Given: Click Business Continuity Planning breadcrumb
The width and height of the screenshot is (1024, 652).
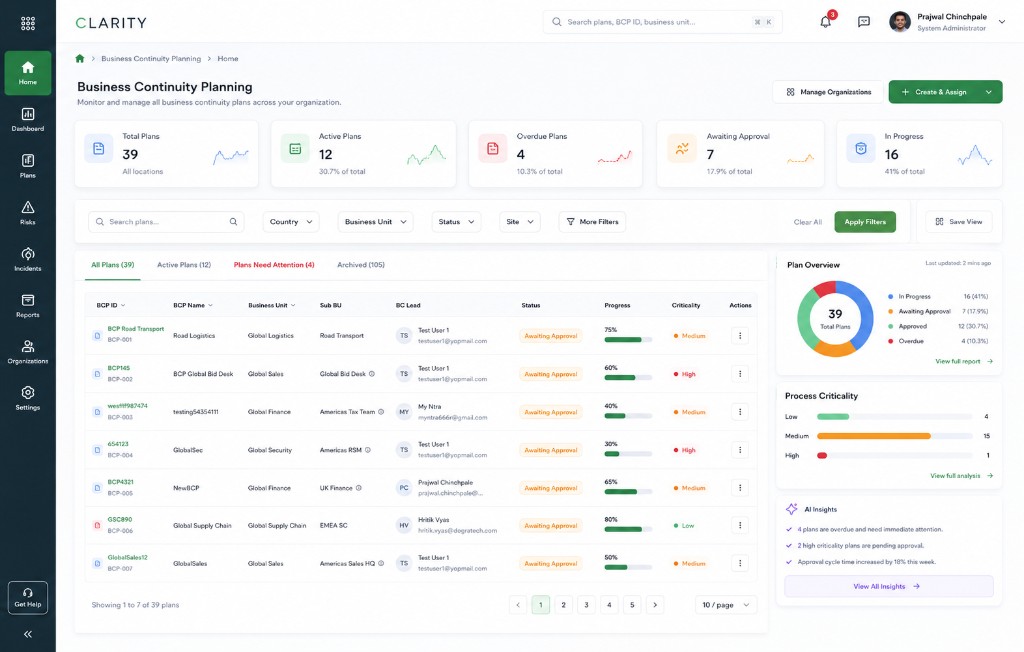Looking at the screenshot, I should [x=151, y=58].
